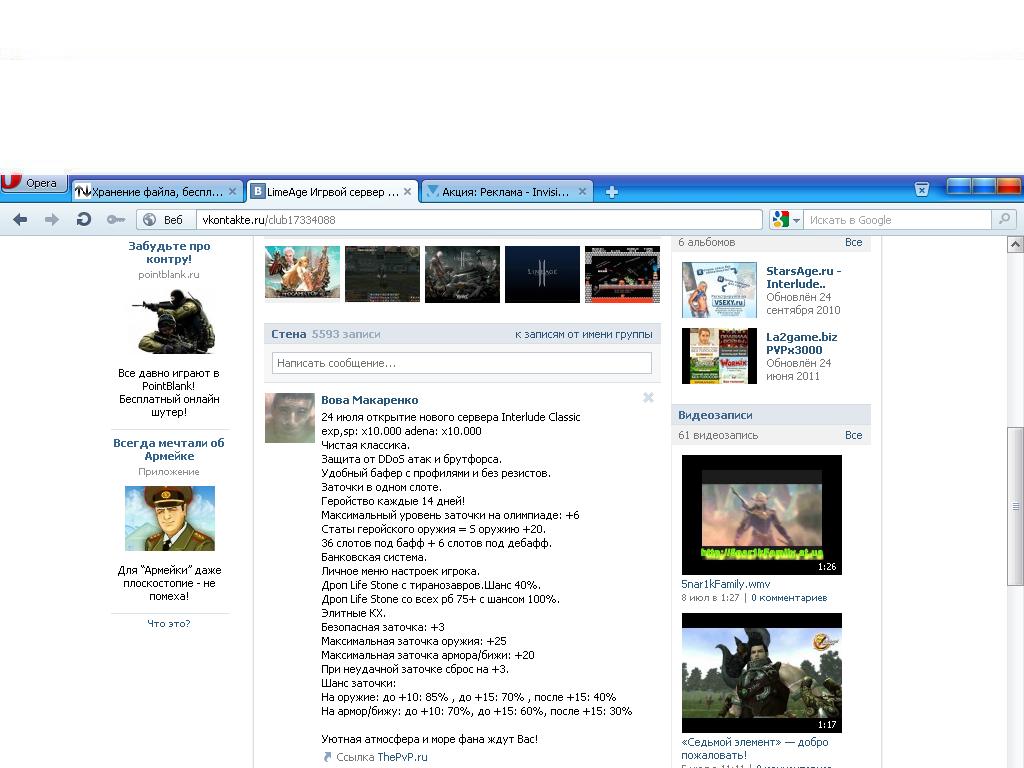Open 0 комментариев under 5nar1kFamily video
The width and height of the screenshot is (1024, 768).
[789, 598]
